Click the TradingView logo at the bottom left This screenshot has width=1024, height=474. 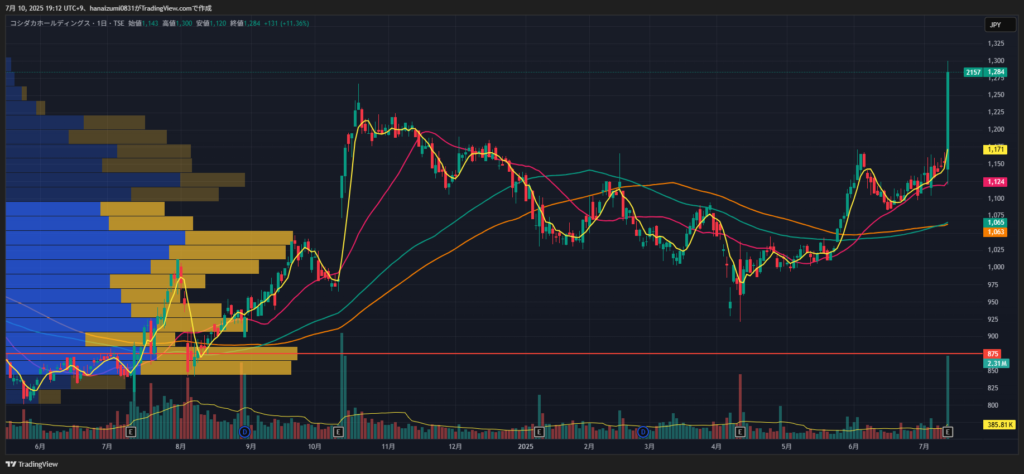pyautogui.click(x=33, y=464)
